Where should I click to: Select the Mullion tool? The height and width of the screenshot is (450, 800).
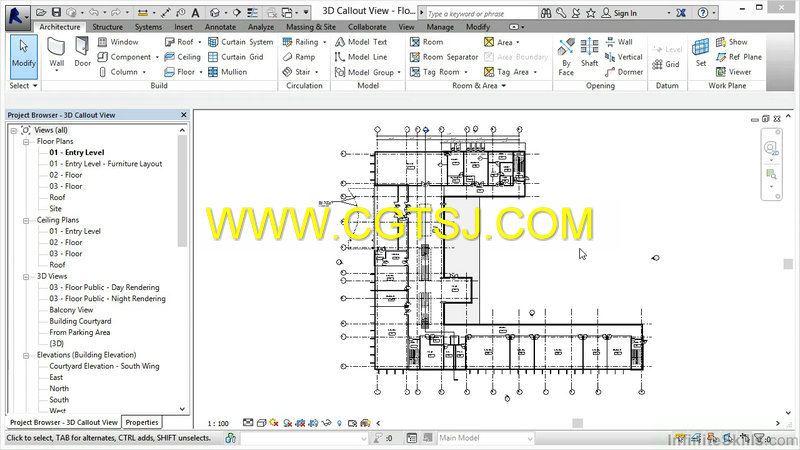(228, 72)
